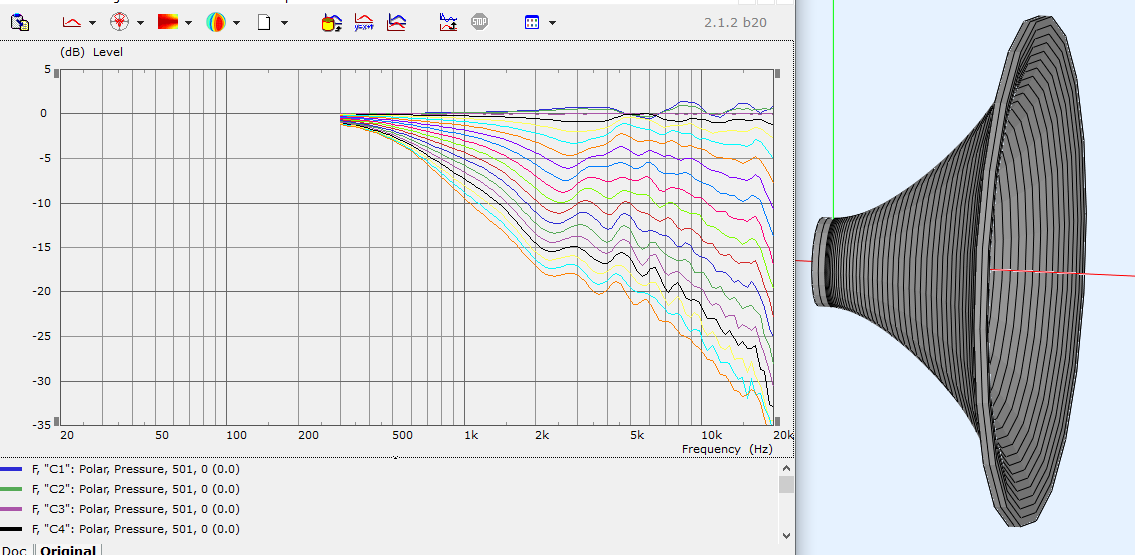This screenshot has height=555, width=1135.
Task: Select the "C3": Polar, Pressure legend entry
Action: [135, 509]
